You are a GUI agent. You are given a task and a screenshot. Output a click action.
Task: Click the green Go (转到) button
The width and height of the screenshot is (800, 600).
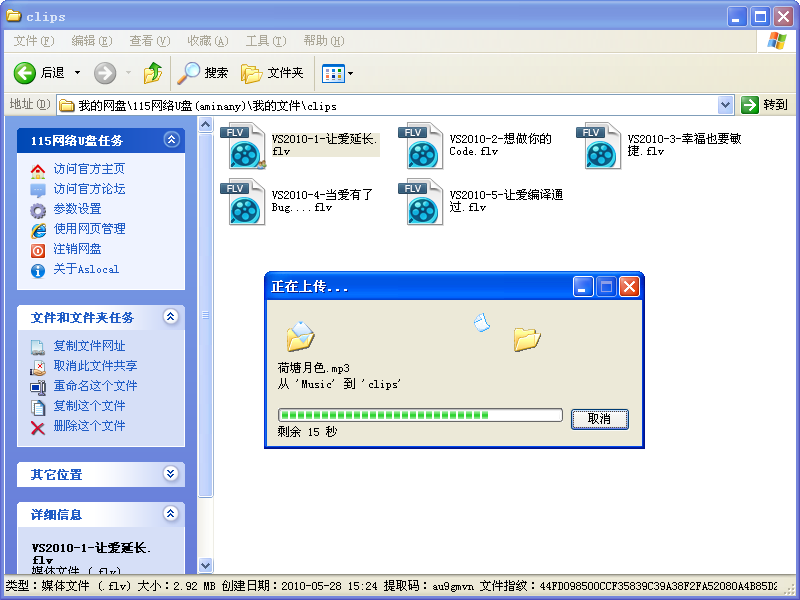coord(764,105)
